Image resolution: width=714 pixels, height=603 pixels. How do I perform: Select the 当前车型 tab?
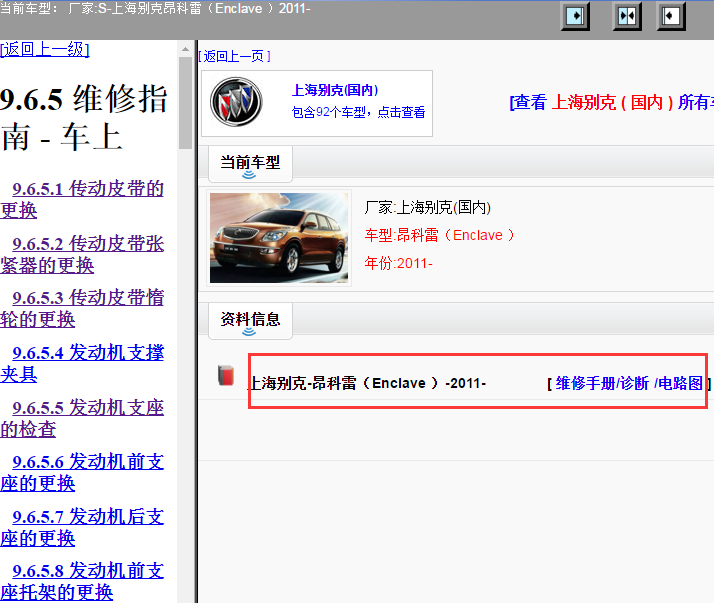250,164
